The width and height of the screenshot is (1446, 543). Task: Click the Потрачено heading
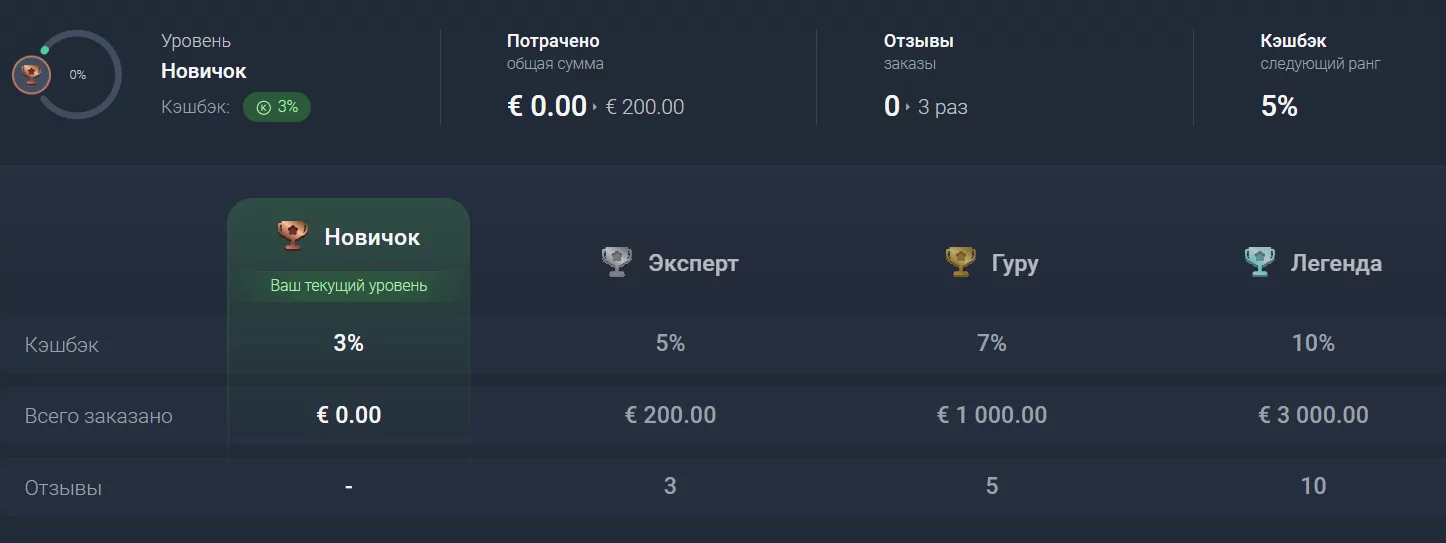pos(553,41)
